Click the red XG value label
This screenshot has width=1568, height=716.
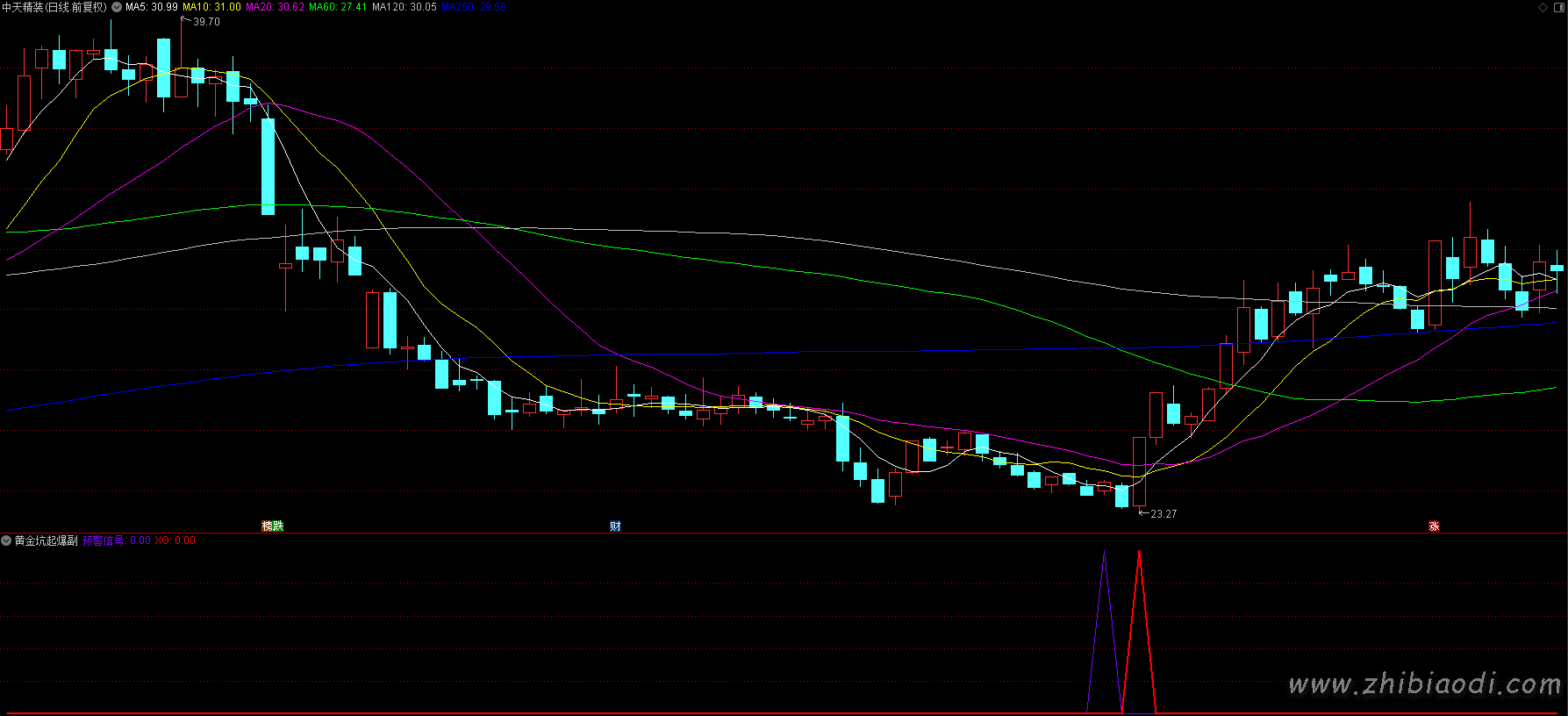175,541
